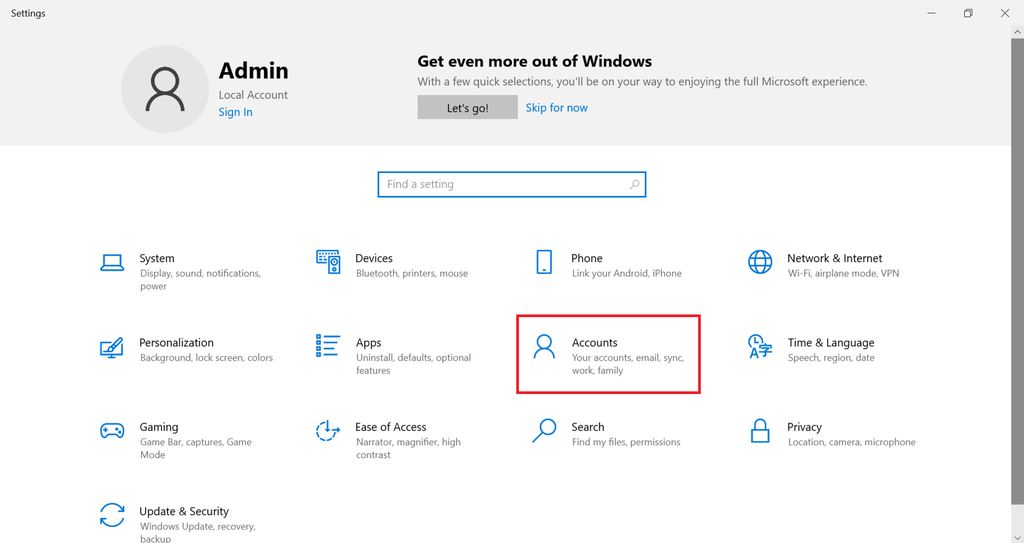Open the Network & Internet globe icon
The height and width of the screenshot is (543, 1024).
pyautogui.click(x=760, y=262)
